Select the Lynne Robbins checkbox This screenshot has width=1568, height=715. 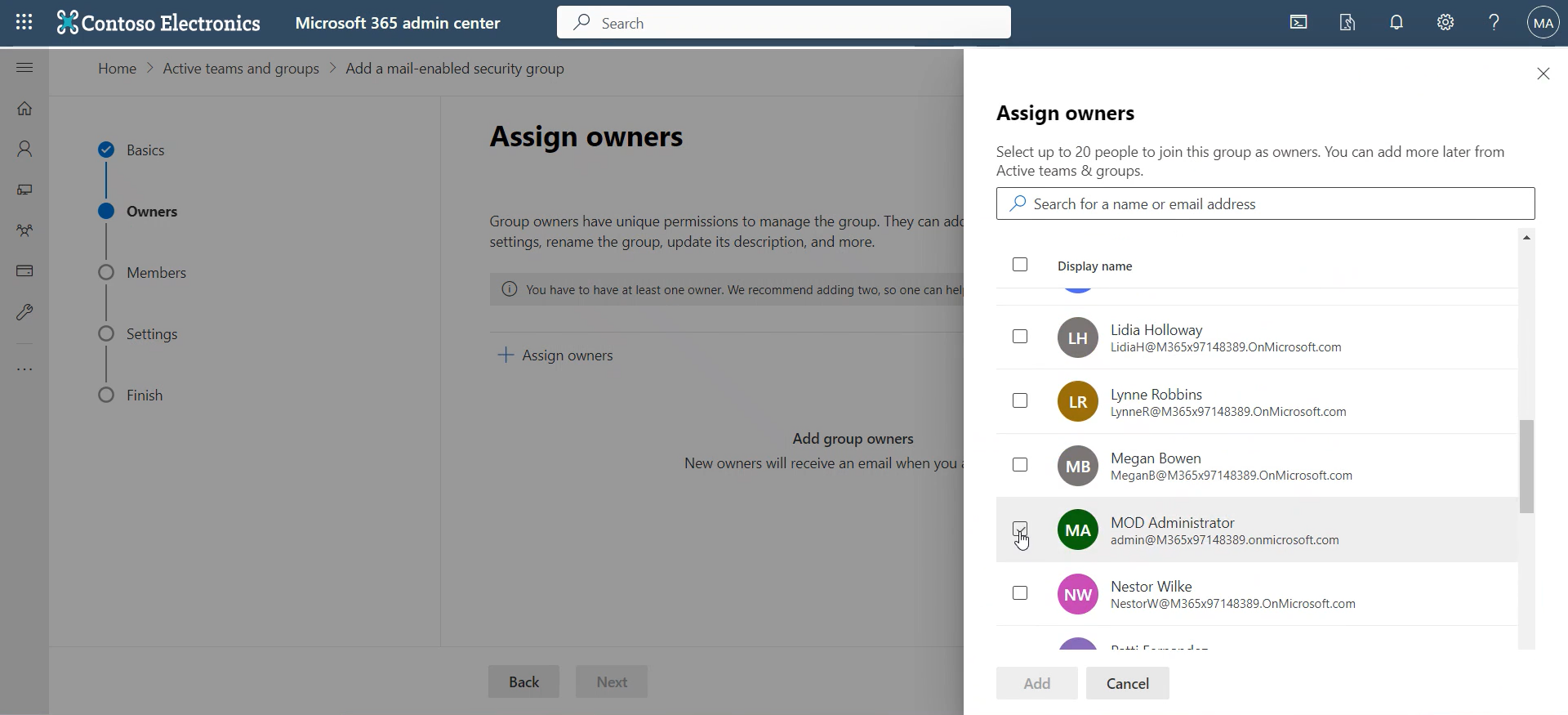pyautogui.click(x=1020, y=400)
